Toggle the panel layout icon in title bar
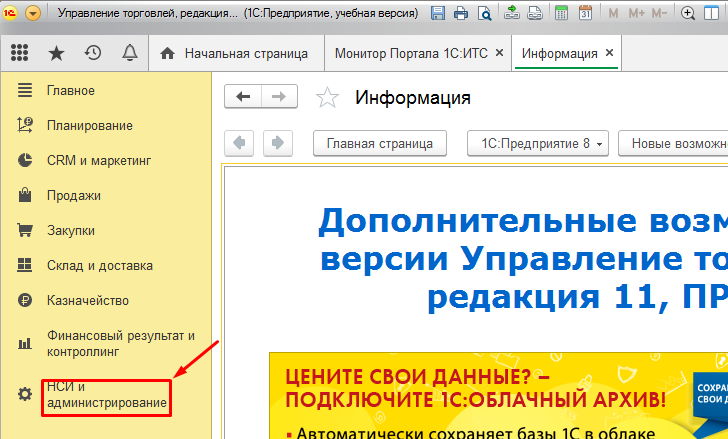The height and width of the screenshot is (439, 728). (711, 13)
